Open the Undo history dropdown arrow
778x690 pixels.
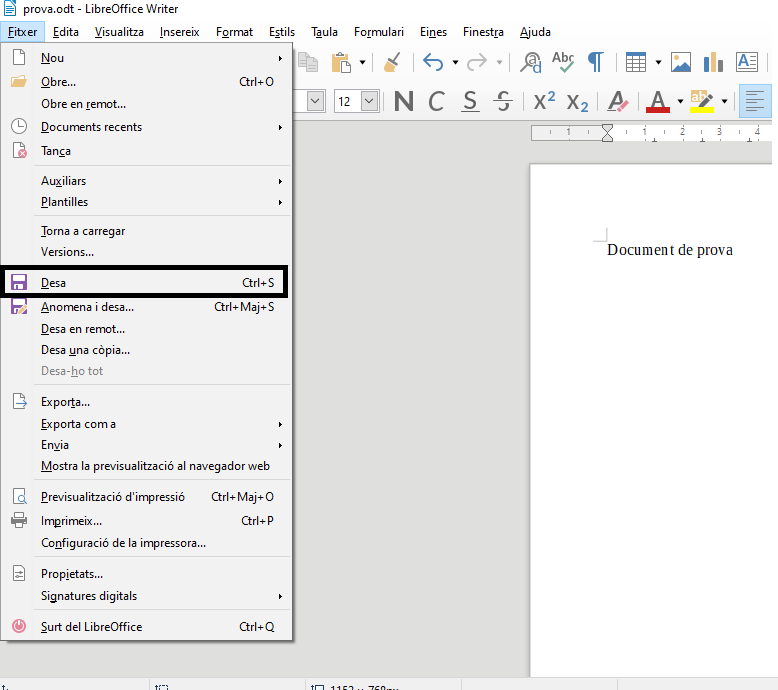(x=455, y=63)
